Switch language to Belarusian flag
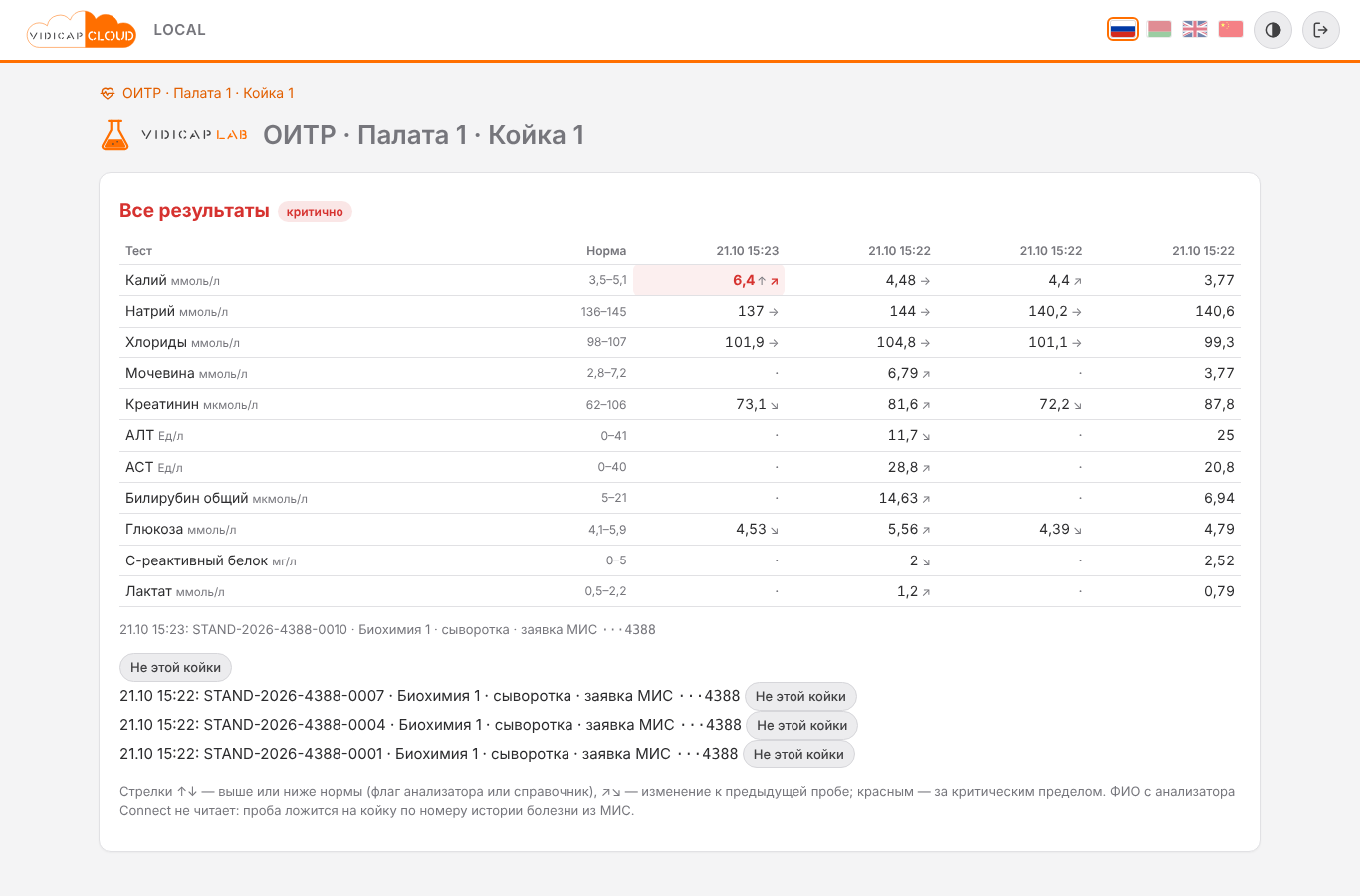The height and width of the screenshot is (896, 1360). [1159, 29]
